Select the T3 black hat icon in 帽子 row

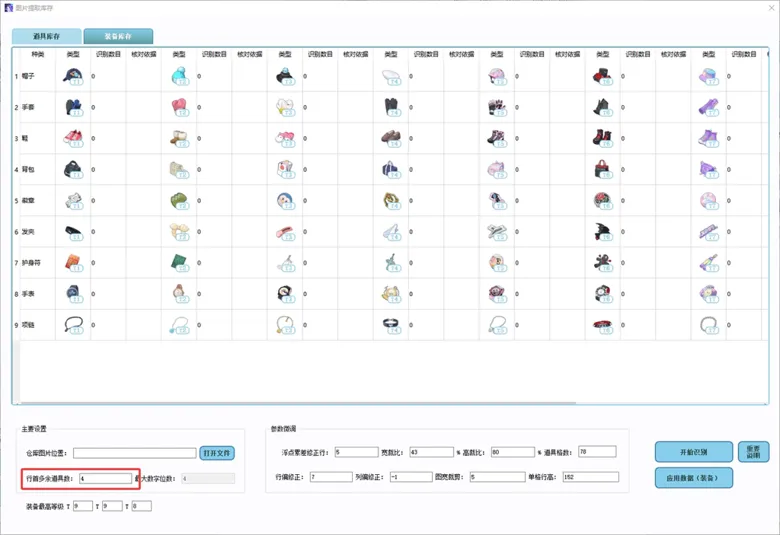tap(285, 76)
